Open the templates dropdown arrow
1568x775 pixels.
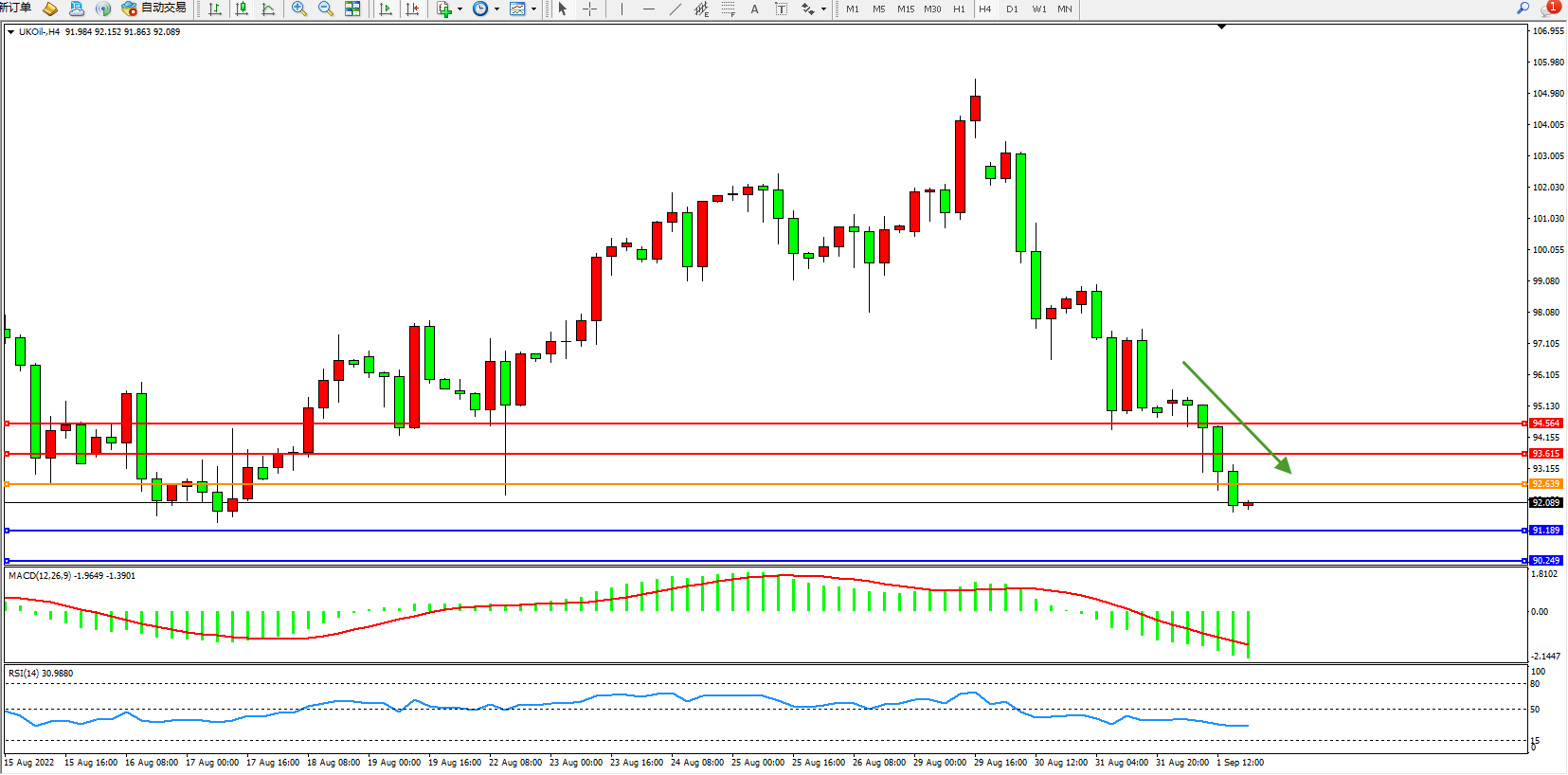(x=534, y=9)
